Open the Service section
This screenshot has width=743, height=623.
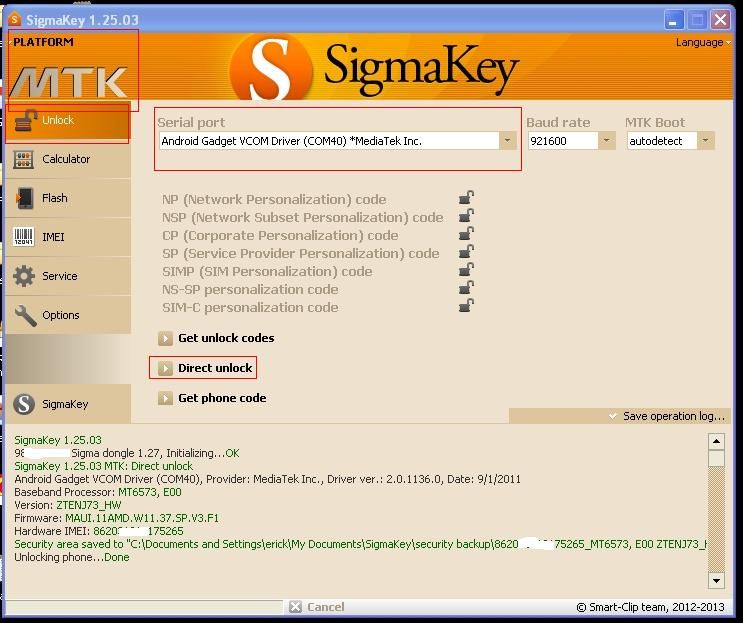pyautogui.click(x=68, y=276)
